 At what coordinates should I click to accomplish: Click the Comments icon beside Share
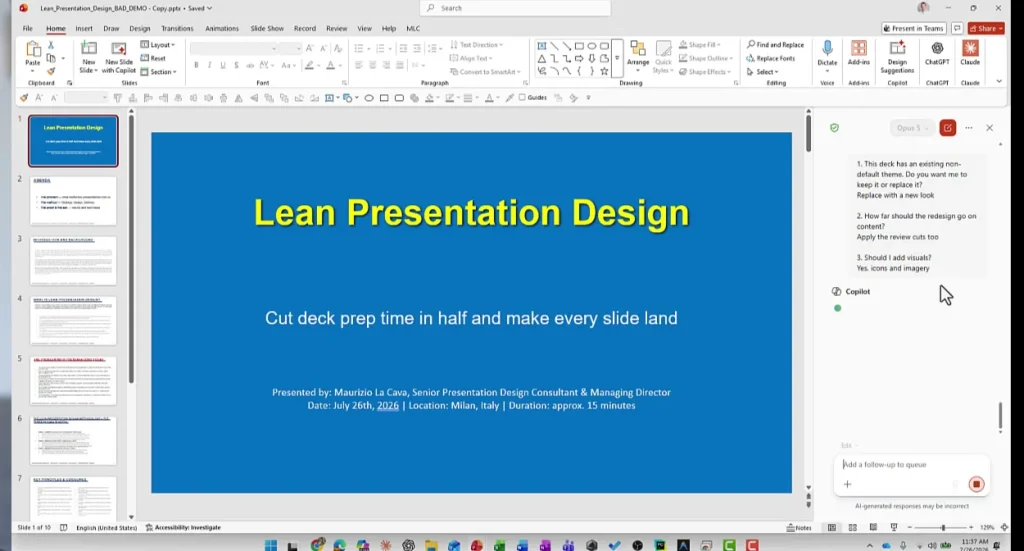click(957, 28)
